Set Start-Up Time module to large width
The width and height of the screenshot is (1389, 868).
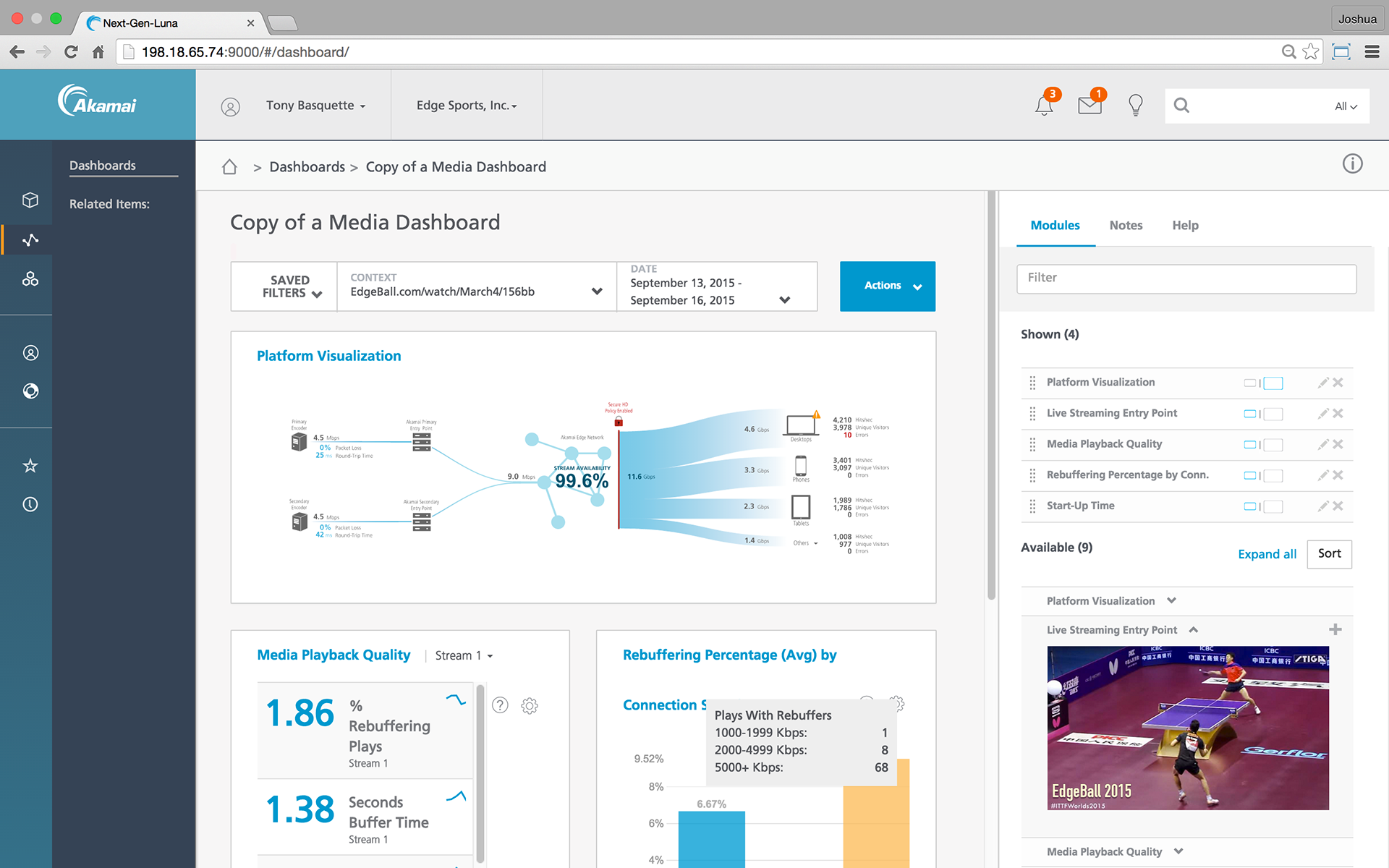[x=1273, y=506]
